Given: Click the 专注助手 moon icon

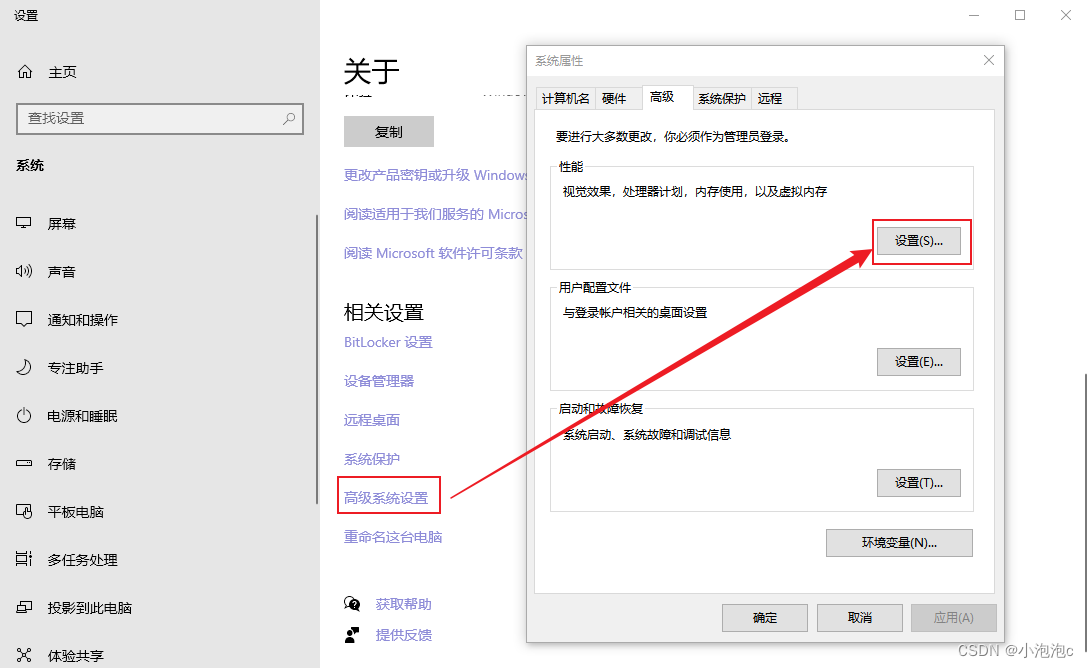Looking at the screenshot, I should [24, 367].
